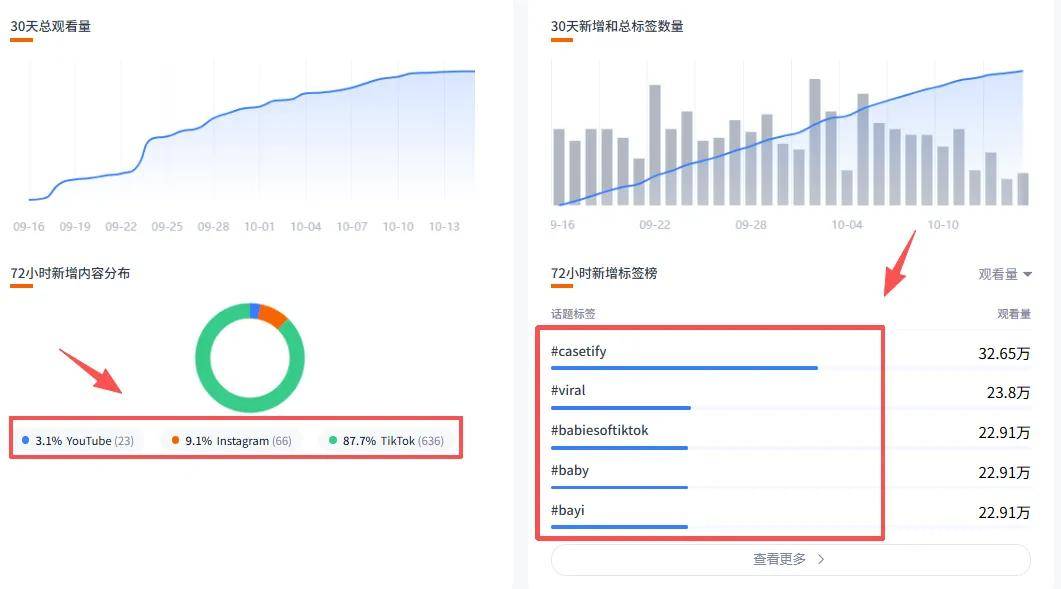Click the 23.8万 view count value

[x=1008, y=393]
